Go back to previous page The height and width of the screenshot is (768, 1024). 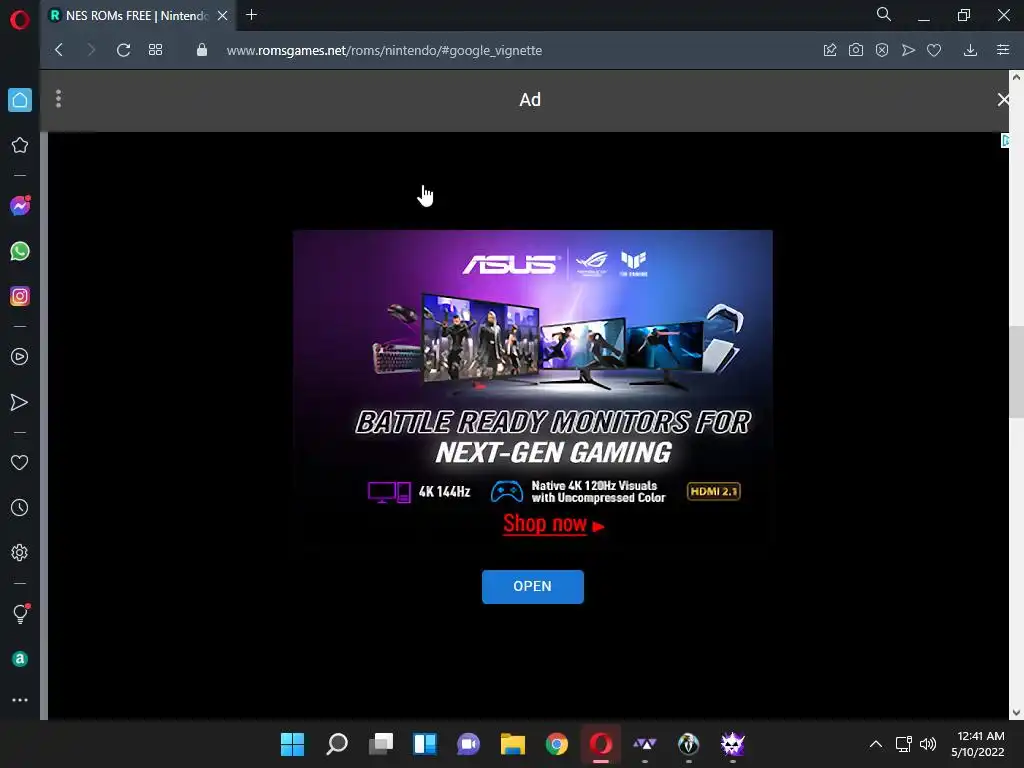point(59,50)
